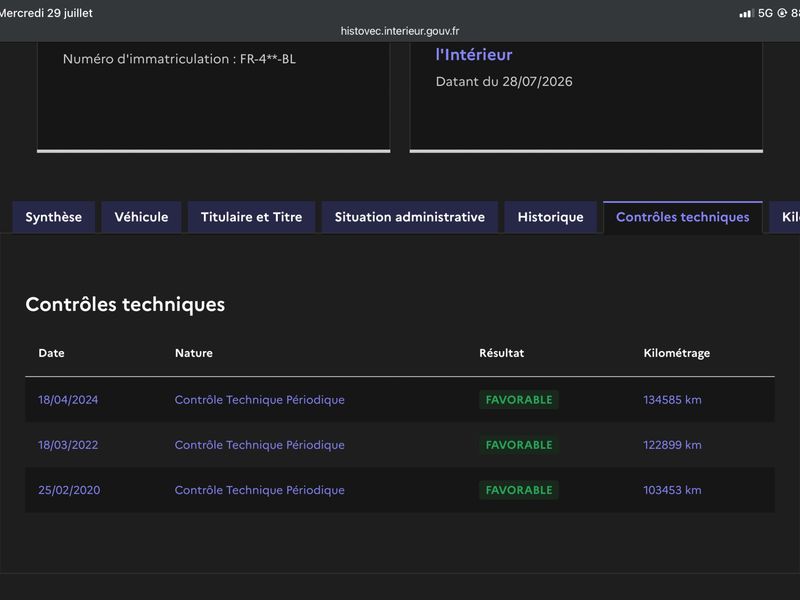This screenshot has width=800, height=600.
Task: Click Contrôle Technique Périodique in the 18/03/2022 row
Action: [x=260, y=445]
